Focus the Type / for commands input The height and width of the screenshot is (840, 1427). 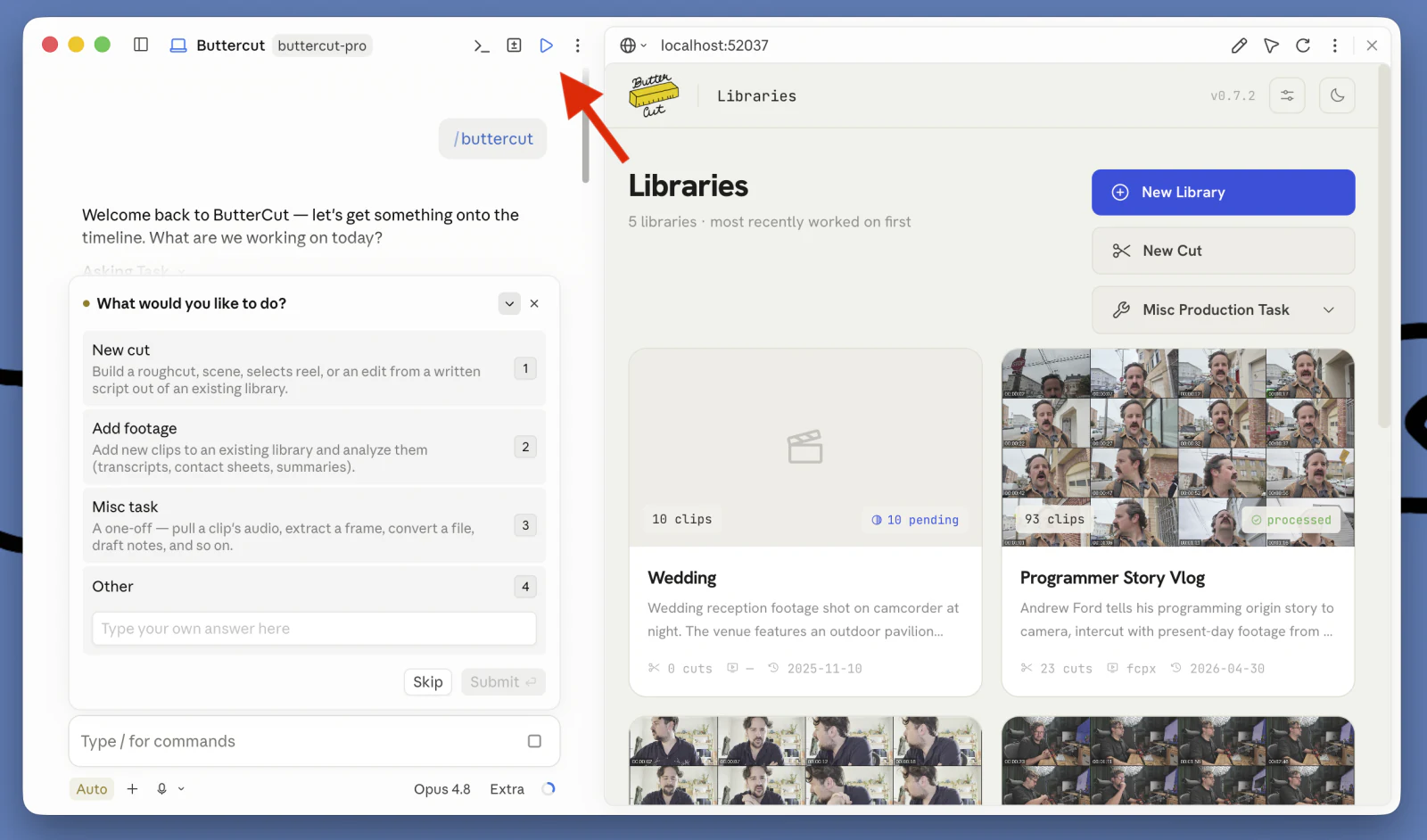click(299, 741)
